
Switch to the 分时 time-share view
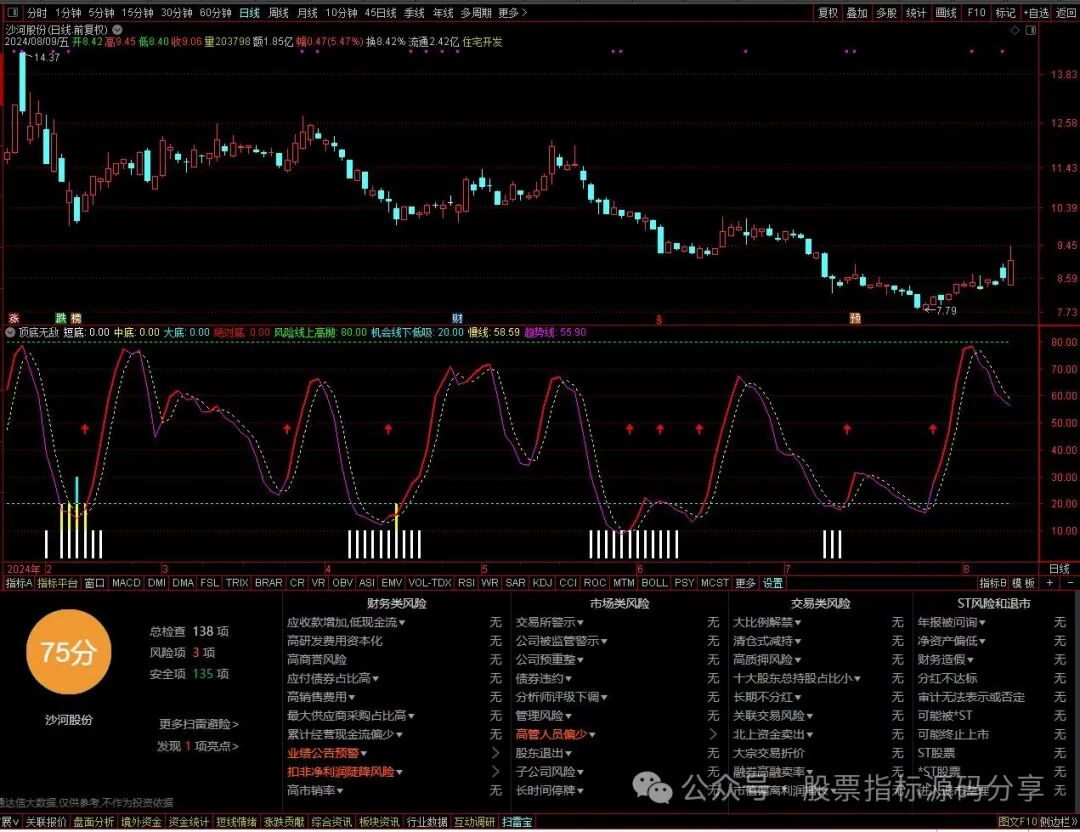coord(37,12)
